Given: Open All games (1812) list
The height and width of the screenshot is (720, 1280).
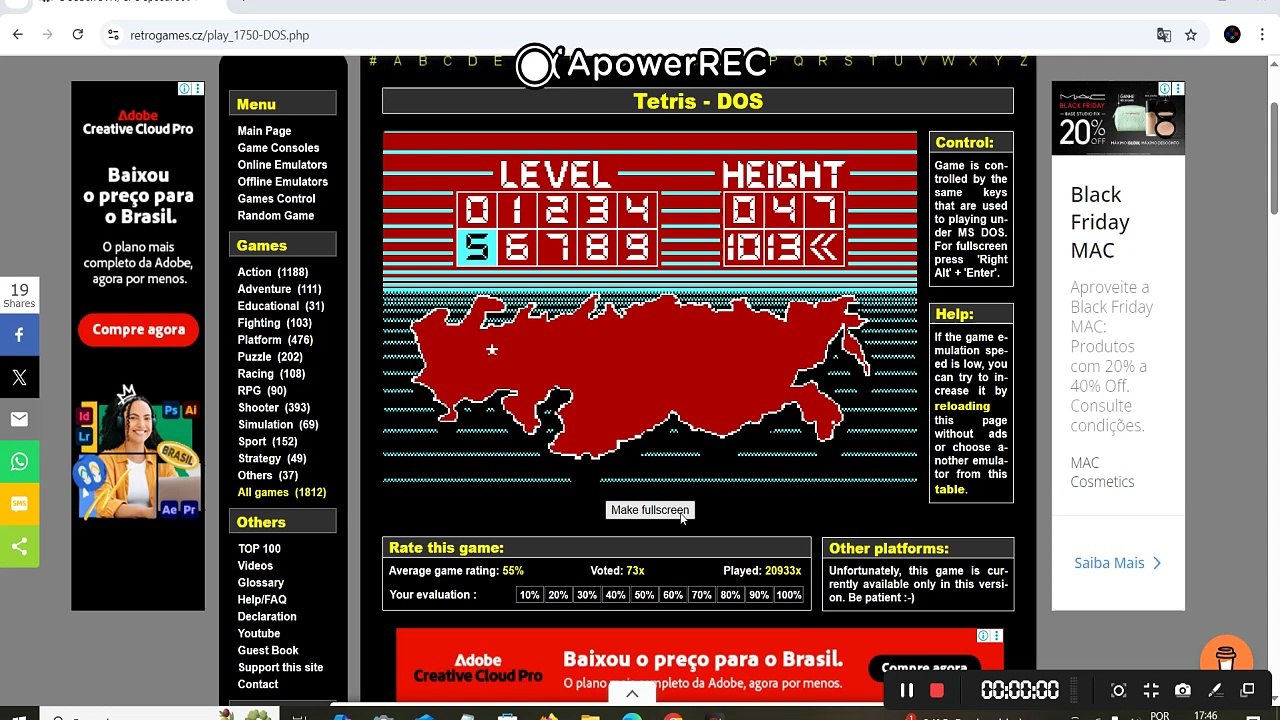Looking at the screenshot, I should [x=282, y=493].
